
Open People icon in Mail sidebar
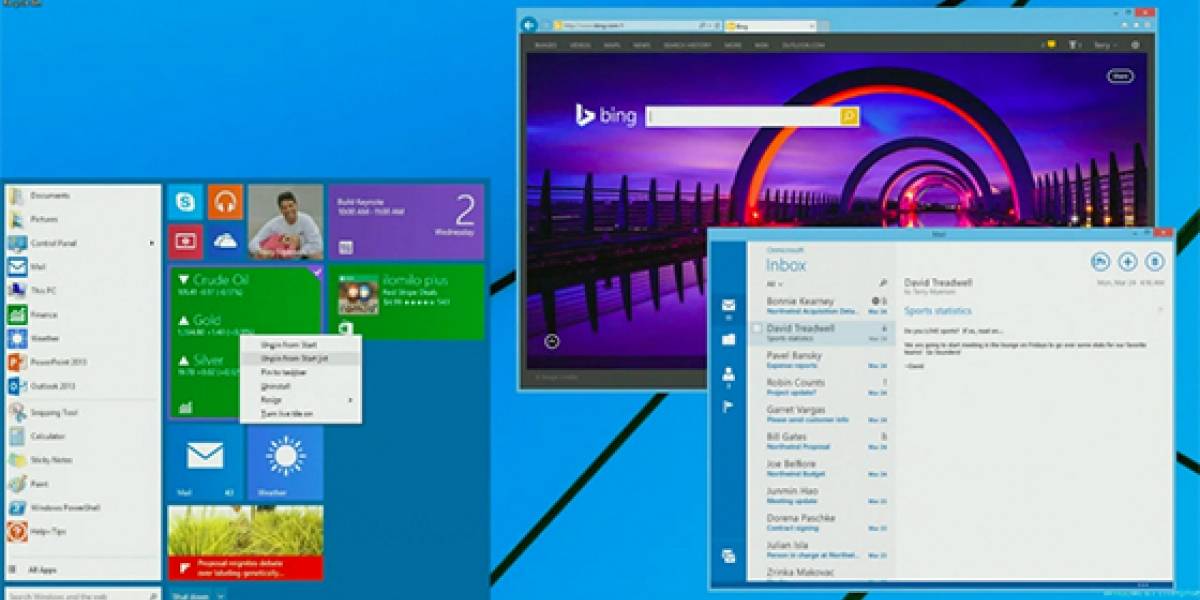(x=729, y=375)
